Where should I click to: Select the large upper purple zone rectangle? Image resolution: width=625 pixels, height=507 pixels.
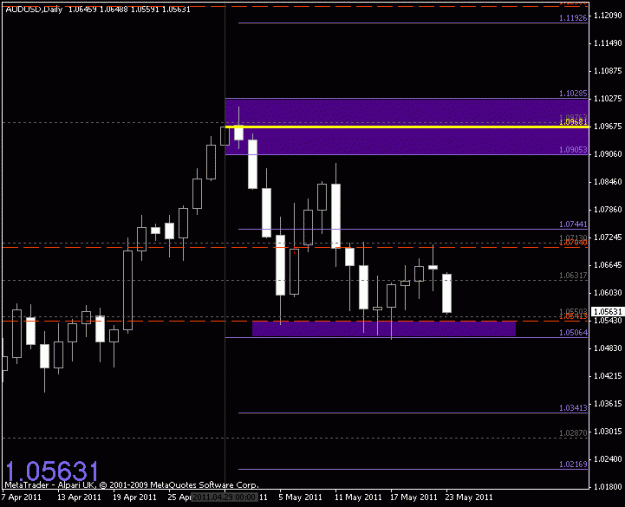[407, 126]
